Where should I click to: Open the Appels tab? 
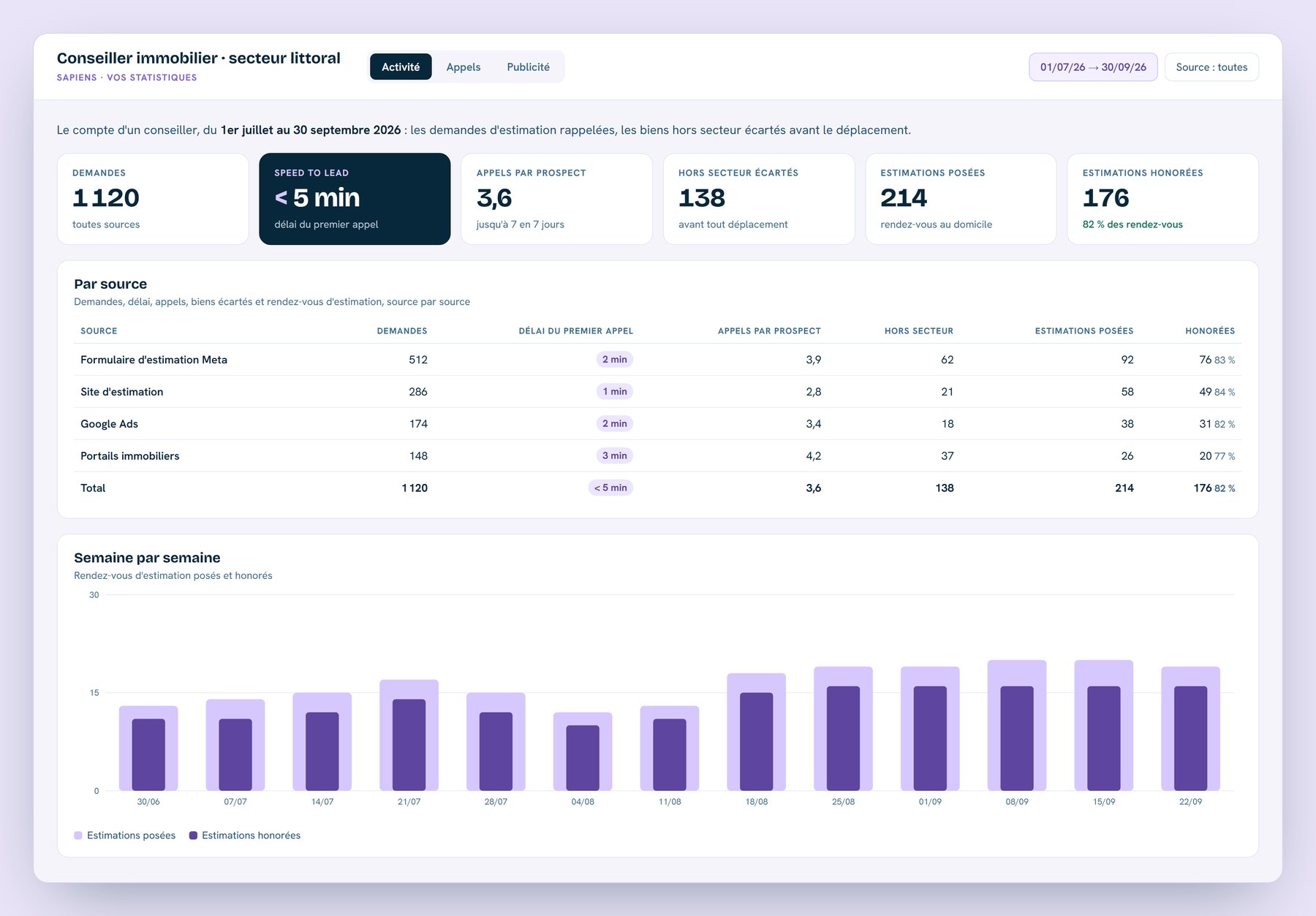tap(464, 67)
